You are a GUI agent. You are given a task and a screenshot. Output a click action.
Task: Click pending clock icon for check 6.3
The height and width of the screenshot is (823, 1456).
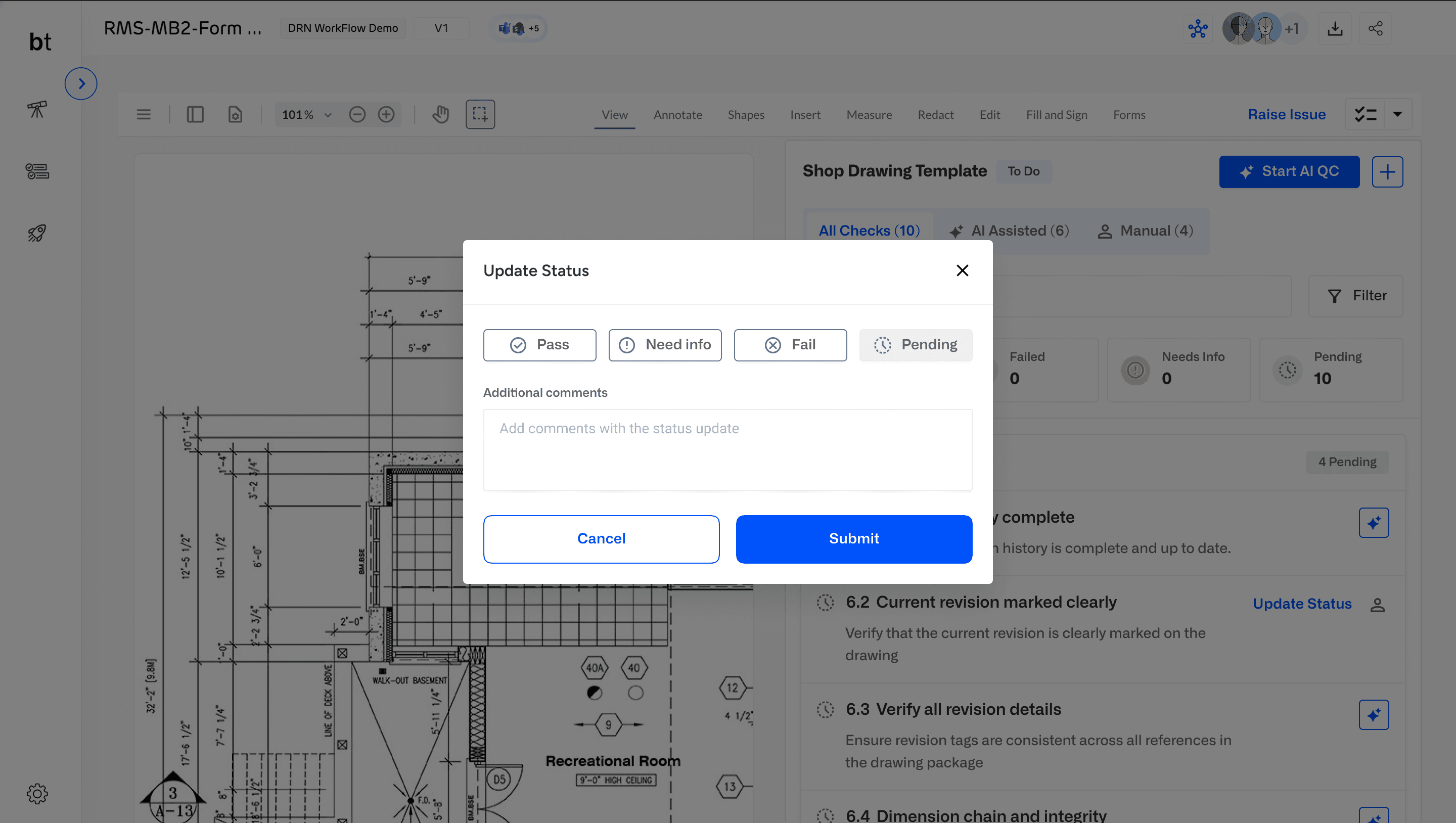825,710
